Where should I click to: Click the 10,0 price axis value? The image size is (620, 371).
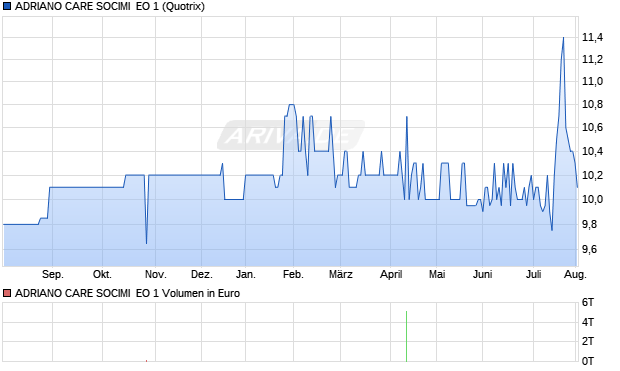coord(592,199)
